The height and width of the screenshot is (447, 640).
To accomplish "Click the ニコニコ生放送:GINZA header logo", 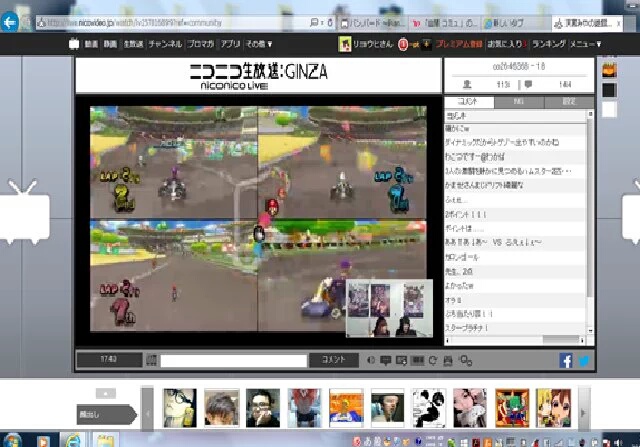I will (258, 76).
